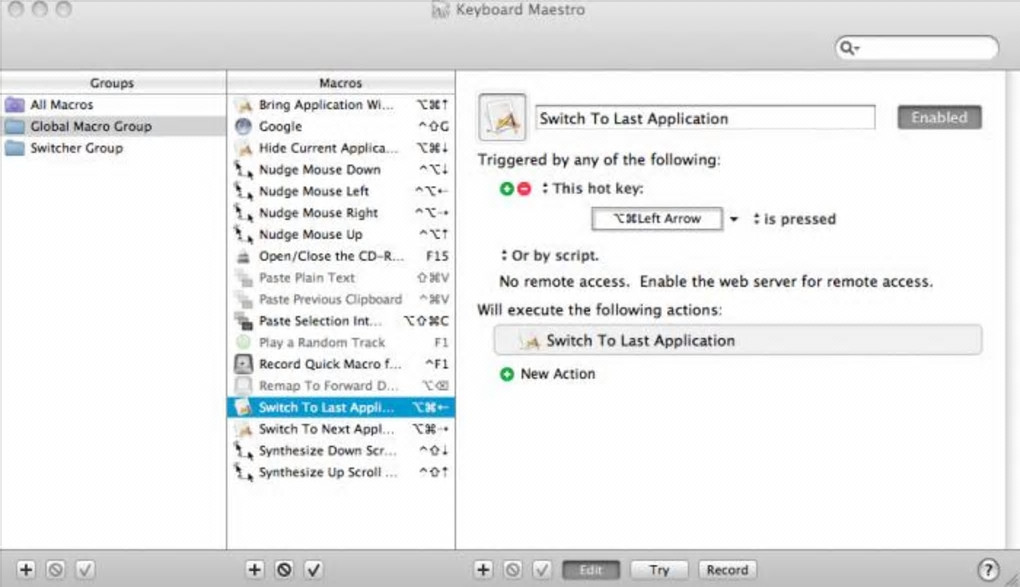
Task: Select the Switch To Last Application action row
Action: (x=738, y=340)
